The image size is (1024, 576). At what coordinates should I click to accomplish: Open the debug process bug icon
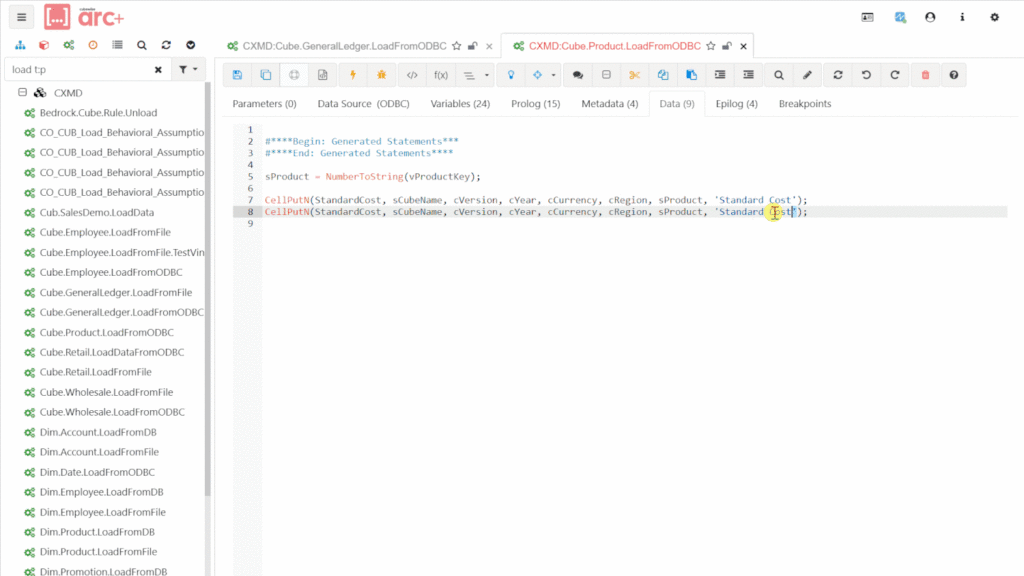[x=381, y=75]
